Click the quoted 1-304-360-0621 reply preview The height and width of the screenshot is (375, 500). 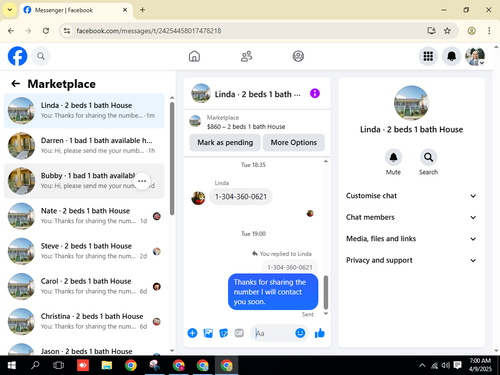point(290,267)
